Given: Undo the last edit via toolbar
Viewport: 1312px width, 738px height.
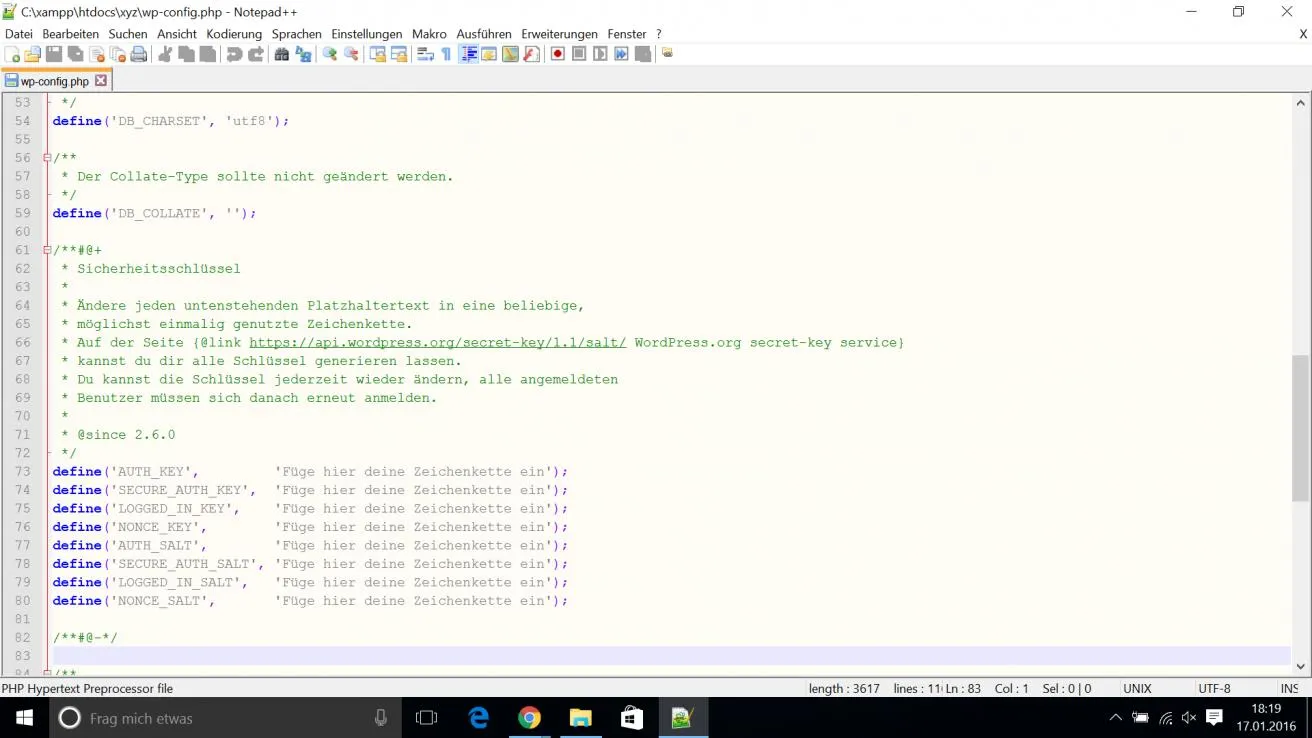Looking at the screenshot, I should [234, 54].
